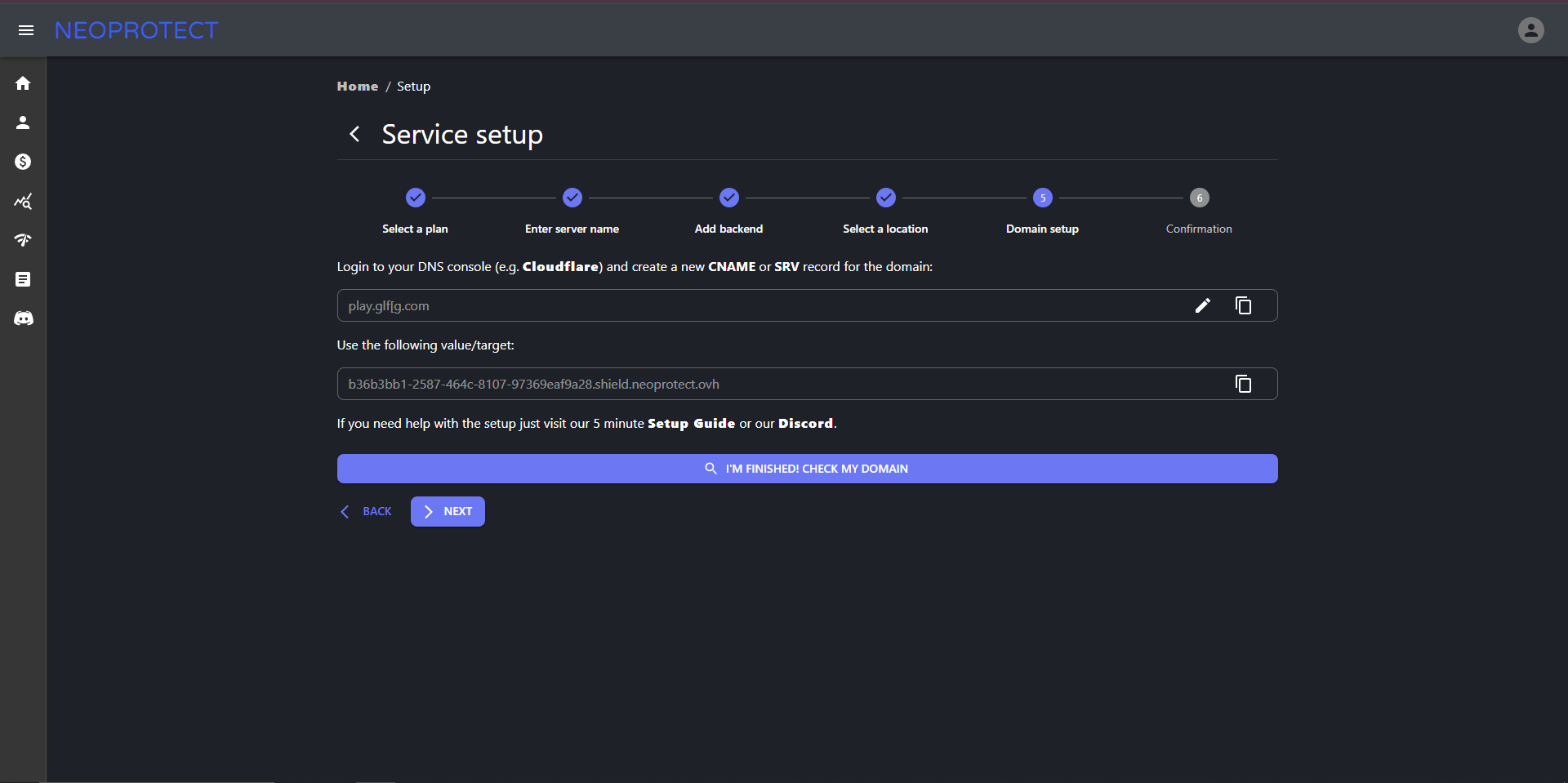The width and height of the screenshot is (1568, 783).
Task: Click the Service setup heading
Action: [462, 134]
